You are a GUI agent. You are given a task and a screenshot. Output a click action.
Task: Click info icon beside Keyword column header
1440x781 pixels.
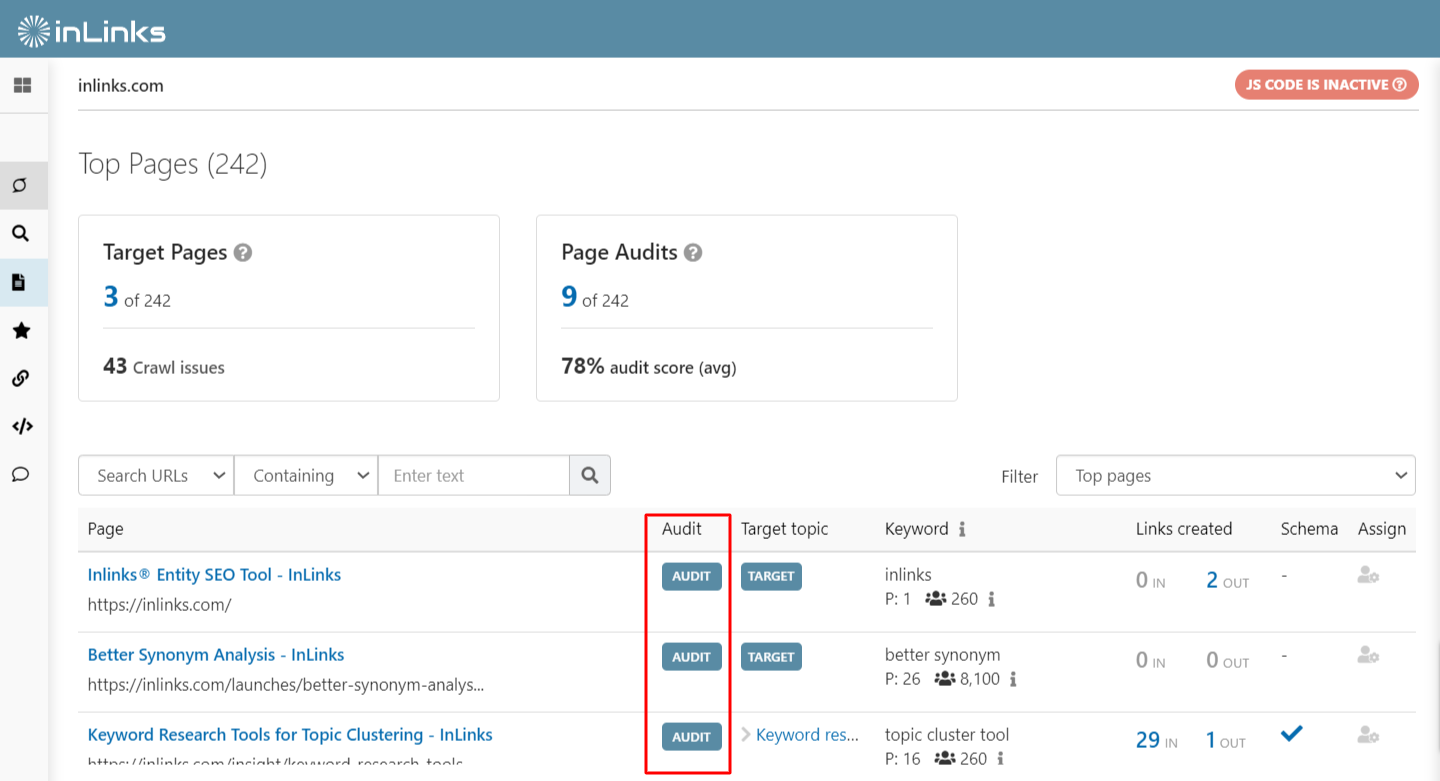962,529
